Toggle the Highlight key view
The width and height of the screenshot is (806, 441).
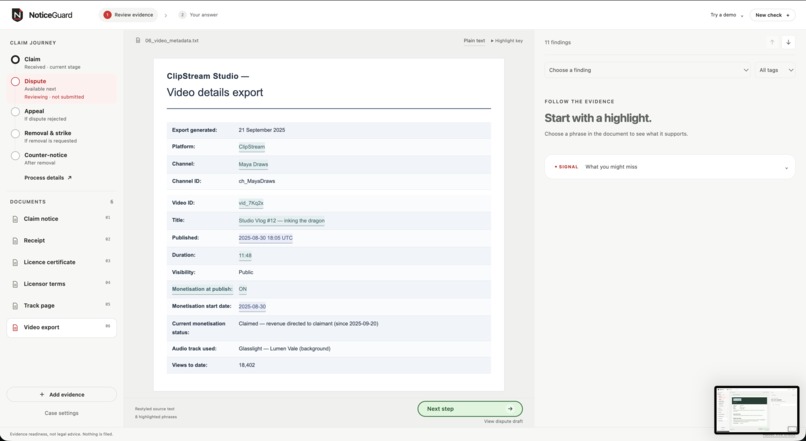[507, 41]
